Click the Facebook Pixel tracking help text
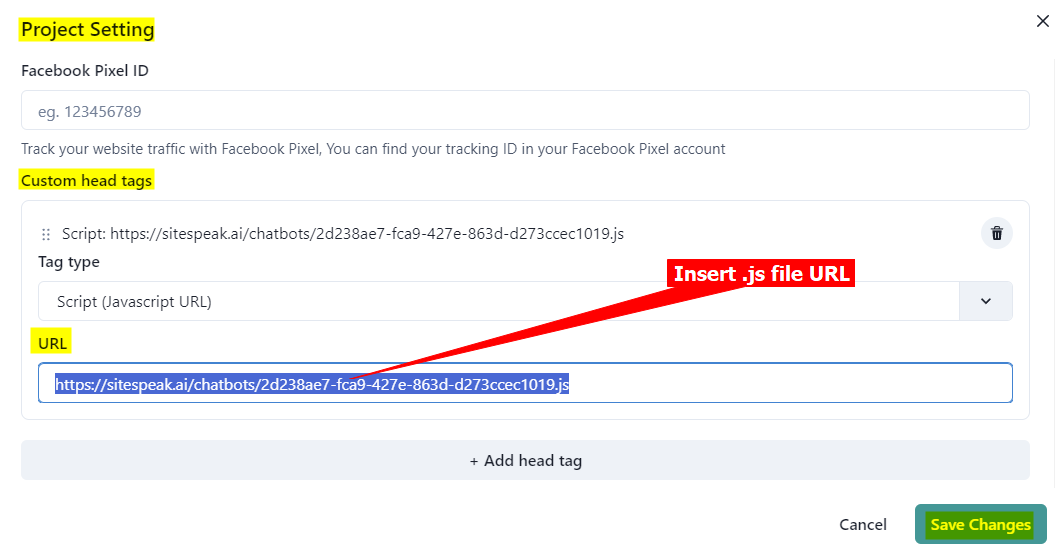 pos(373,149)
